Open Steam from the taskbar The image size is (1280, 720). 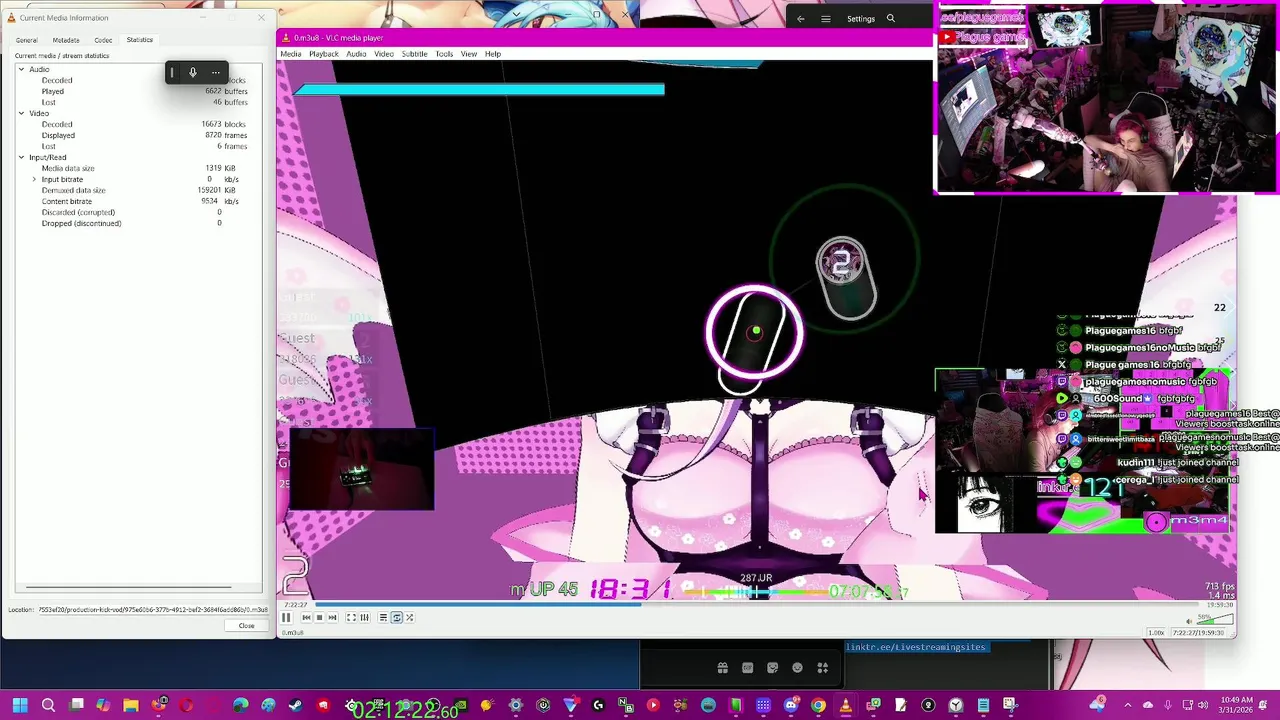295,706
